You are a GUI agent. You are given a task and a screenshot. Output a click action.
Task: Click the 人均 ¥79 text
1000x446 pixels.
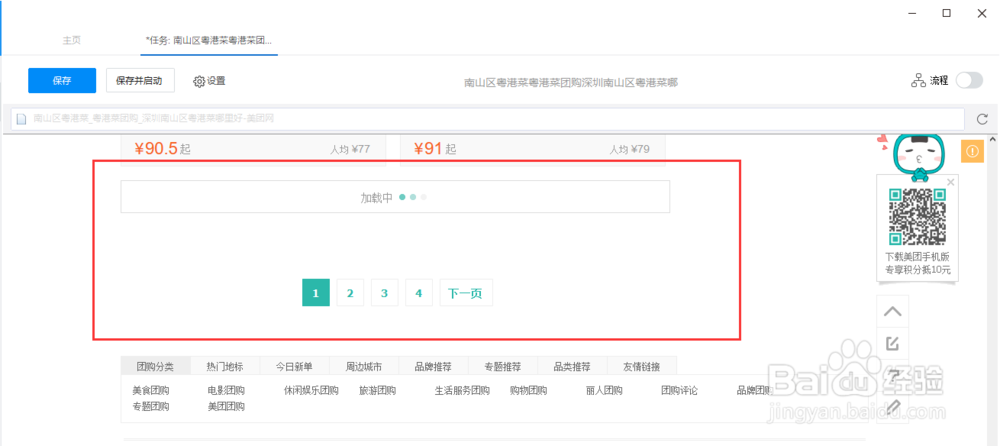click(x=629, y=150)
